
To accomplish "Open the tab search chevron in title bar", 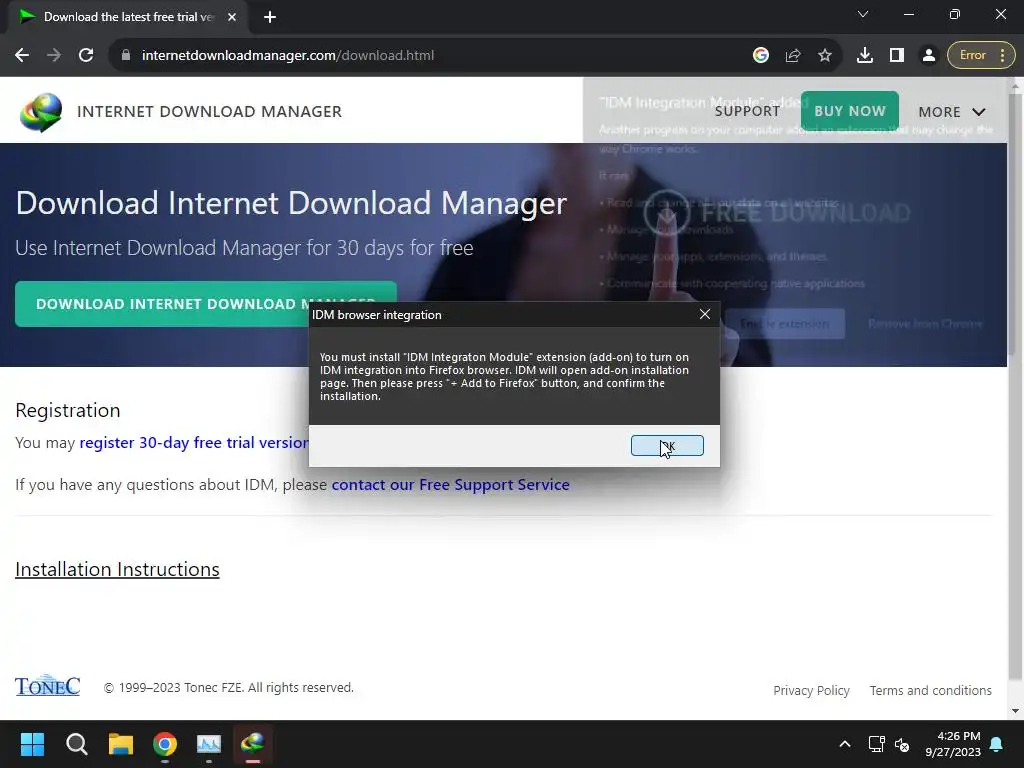I will click(863, 14).
